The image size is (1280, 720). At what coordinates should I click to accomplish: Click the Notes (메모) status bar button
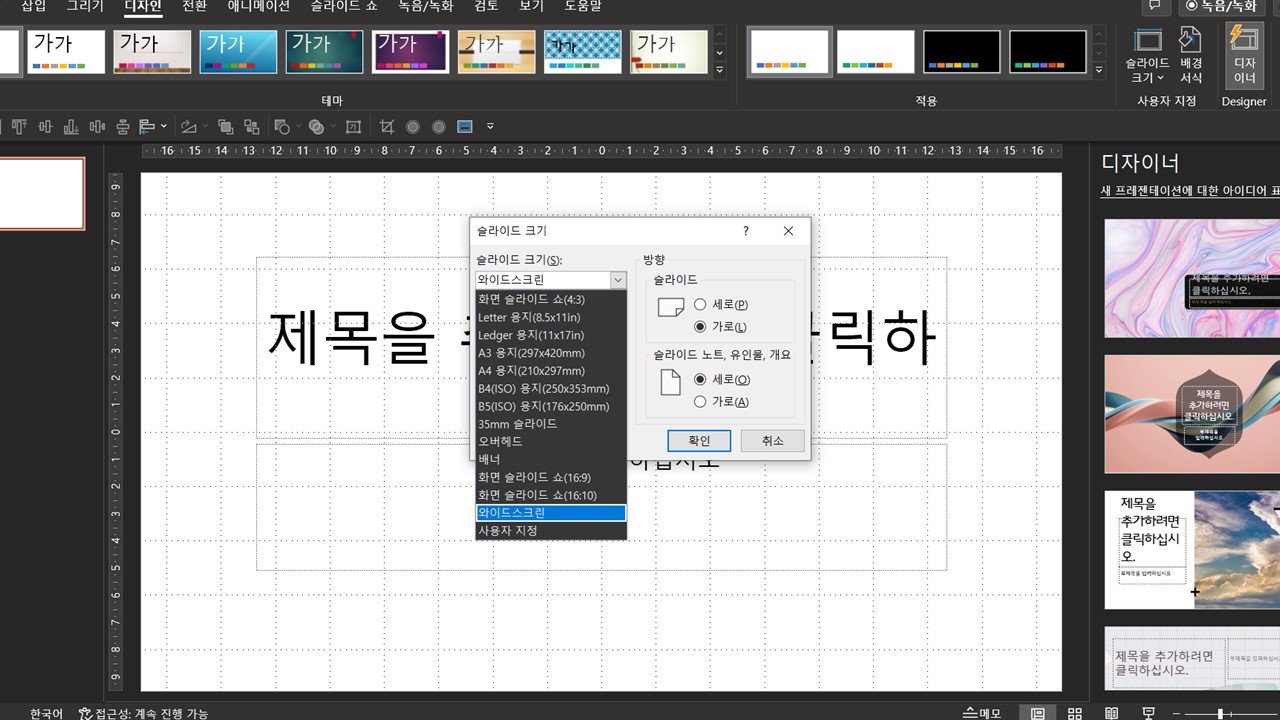981,713
